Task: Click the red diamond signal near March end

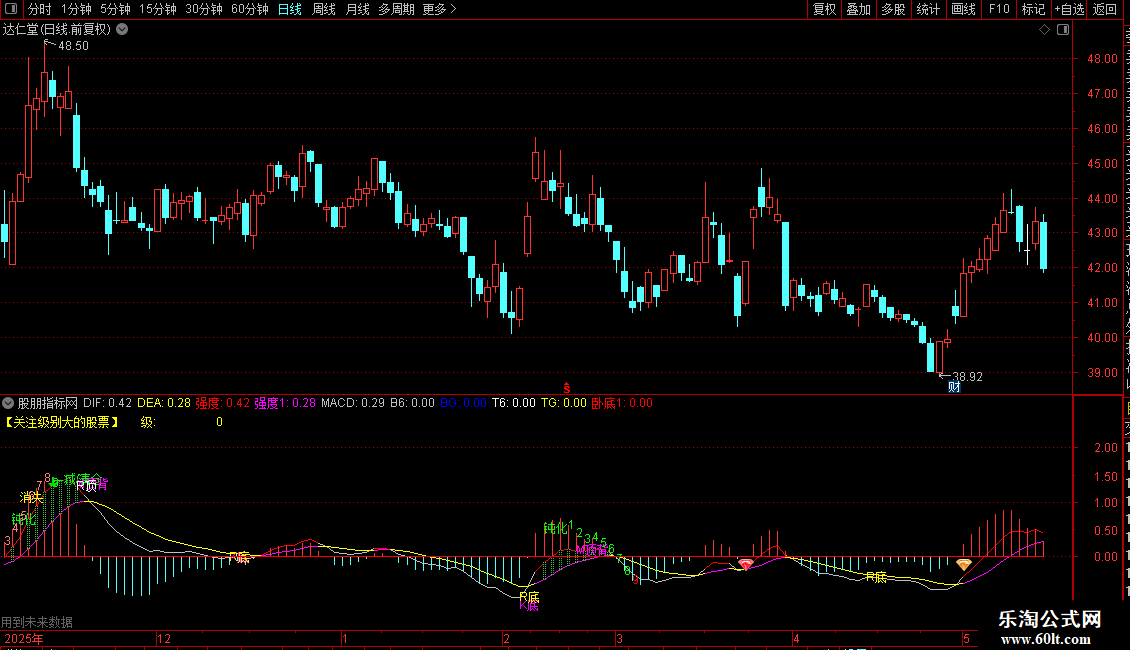Action: coord(745,564)
